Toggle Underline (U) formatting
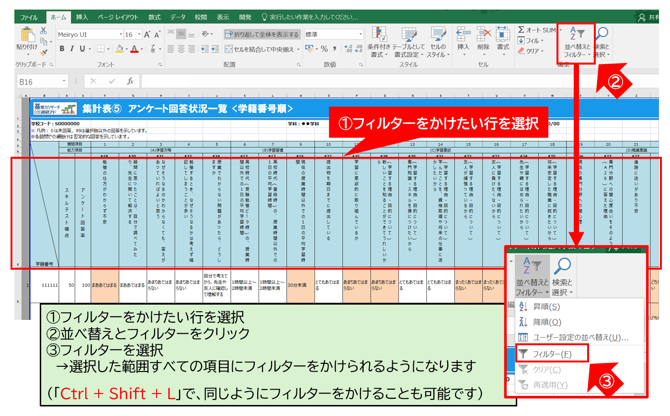 (82, 49)
